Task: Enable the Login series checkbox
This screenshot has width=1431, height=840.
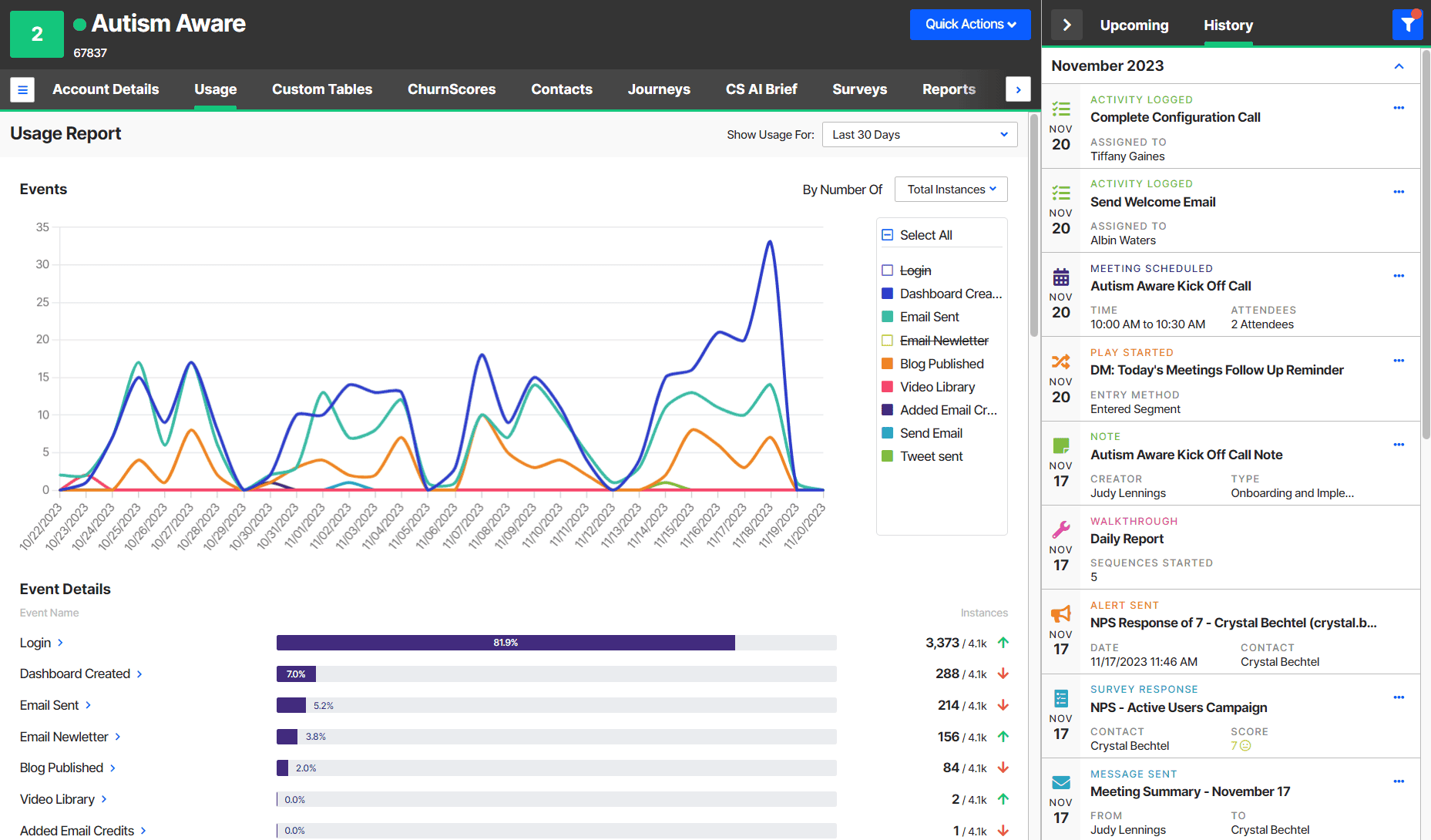Action: click(887, 270)
